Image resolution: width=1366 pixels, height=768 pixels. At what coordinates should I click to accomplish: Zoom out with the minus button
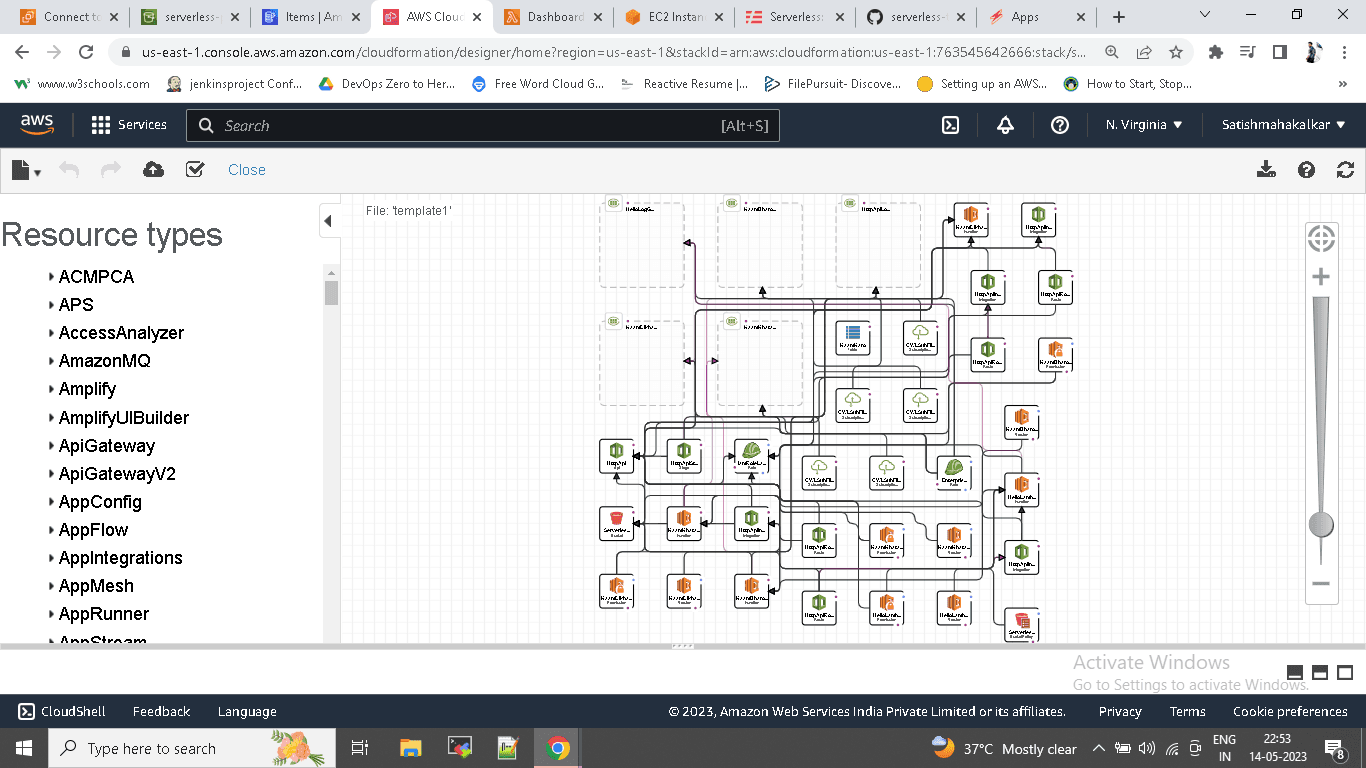[x=1321, y=583]
